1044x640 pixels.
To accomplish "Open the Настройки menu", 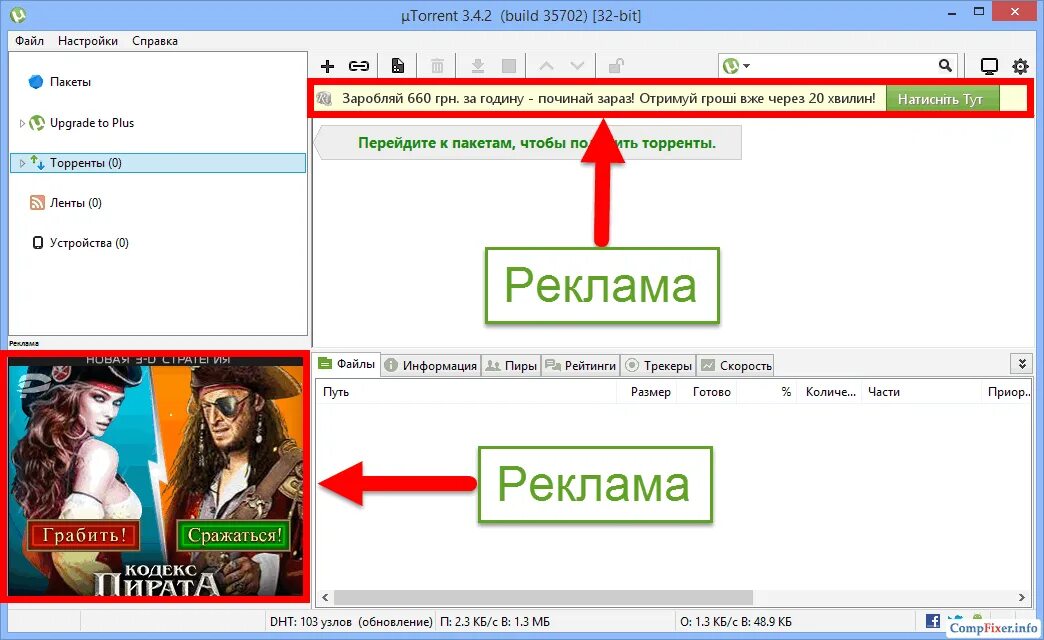I will coord(88,41).
